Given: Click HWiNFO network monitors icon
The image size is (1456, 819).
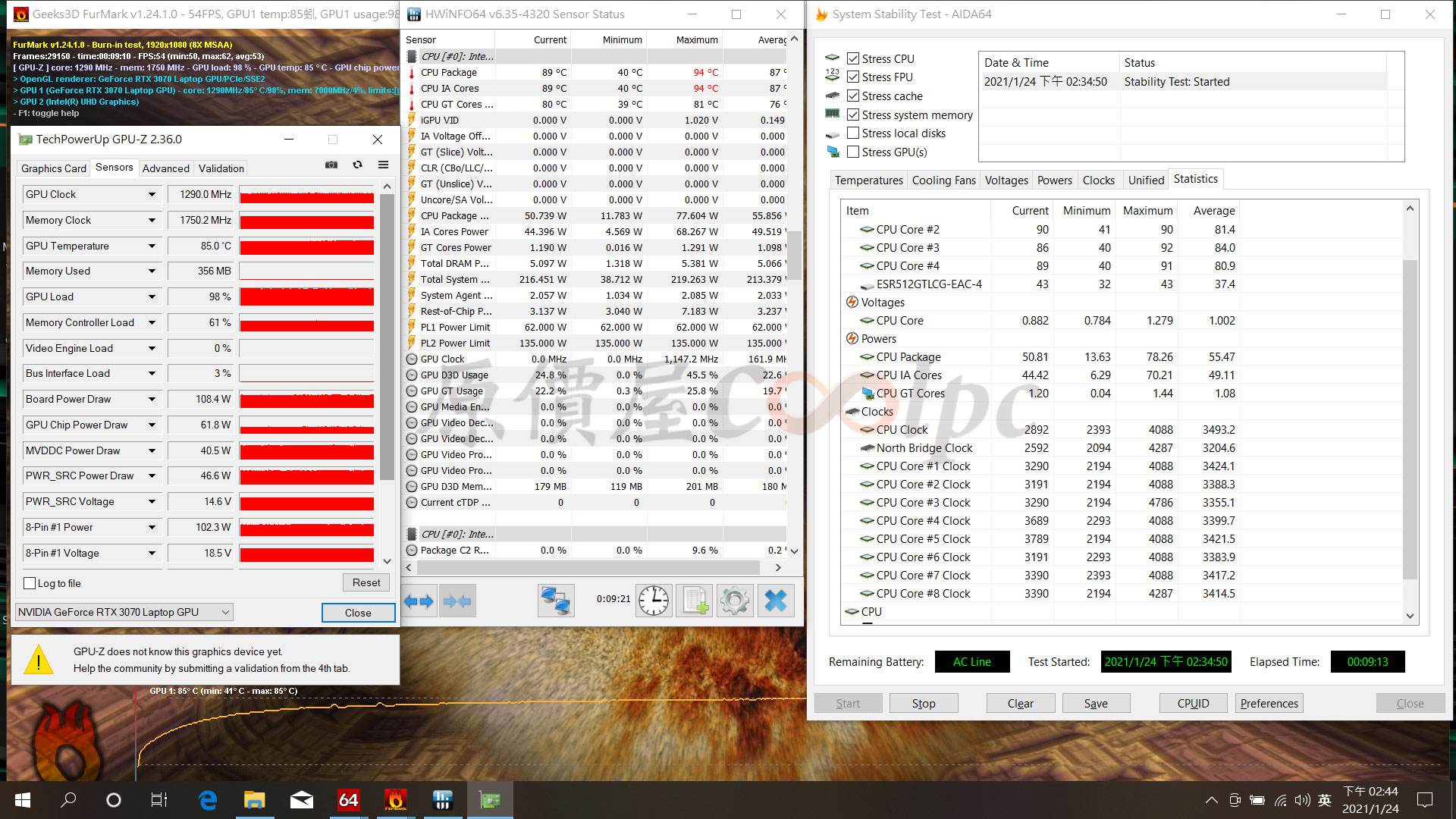Looking at the screenshot, I should pyautogui.click(x=556, y=601).
